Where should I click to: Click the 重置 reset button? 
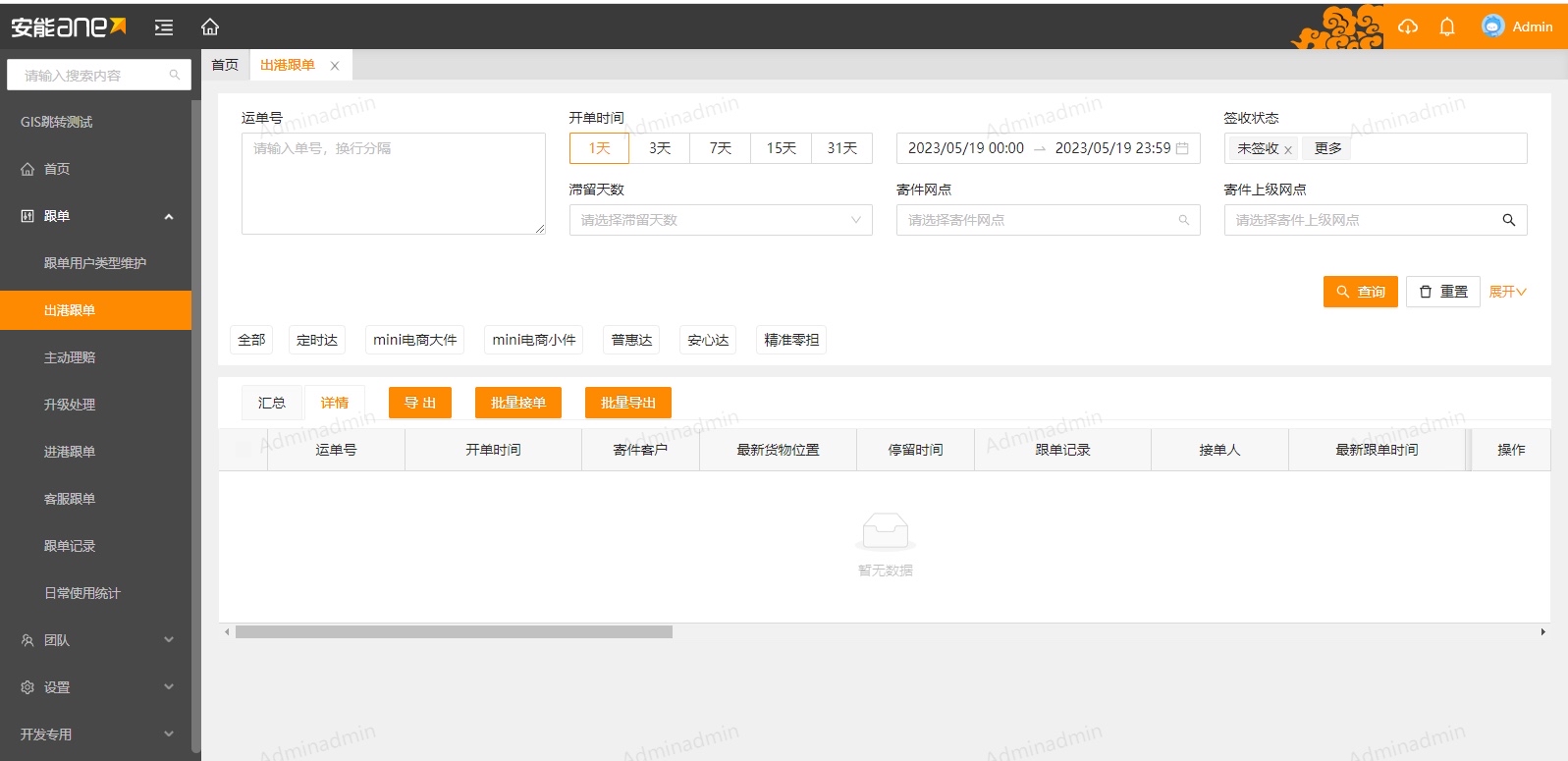pos(1443,292)
